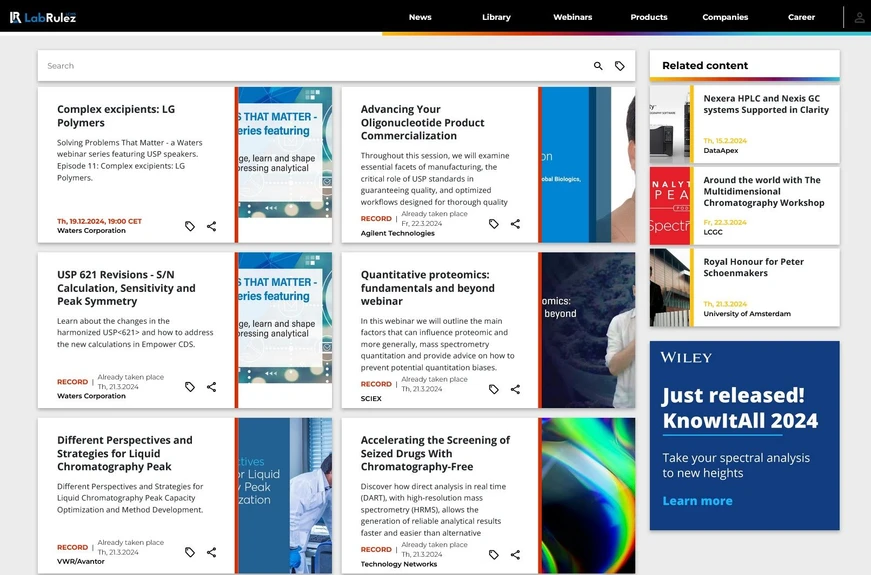Select Companies in the top navigation
This screenshot has width=871, height=575.
click(725, 17)
